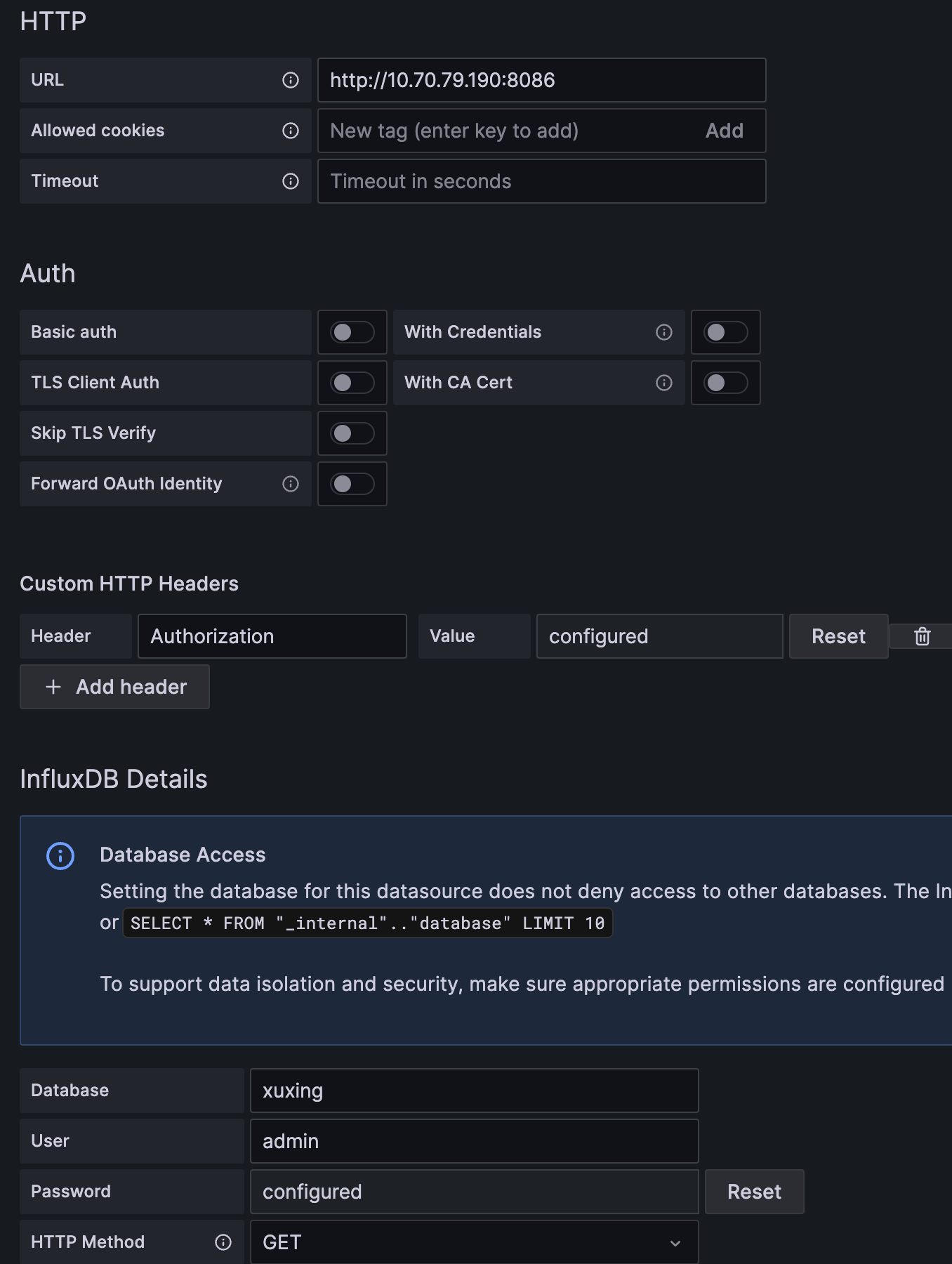Click the With Credentials info icon
The width and height of the screenshot is (952, 1264).
664,332
